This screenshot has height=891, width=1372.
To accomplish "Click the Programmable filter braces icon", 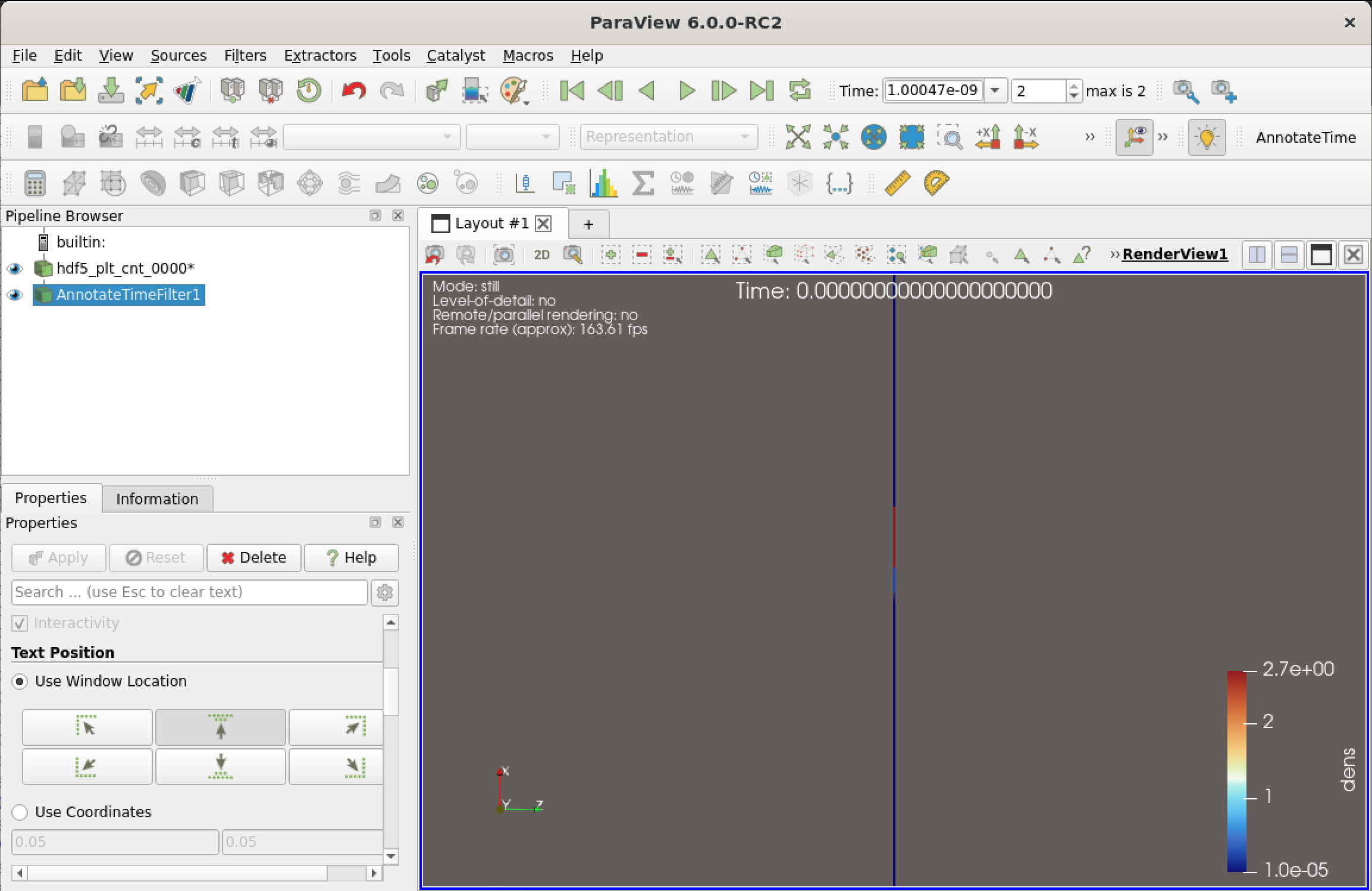I will click(x=840, y=183).
